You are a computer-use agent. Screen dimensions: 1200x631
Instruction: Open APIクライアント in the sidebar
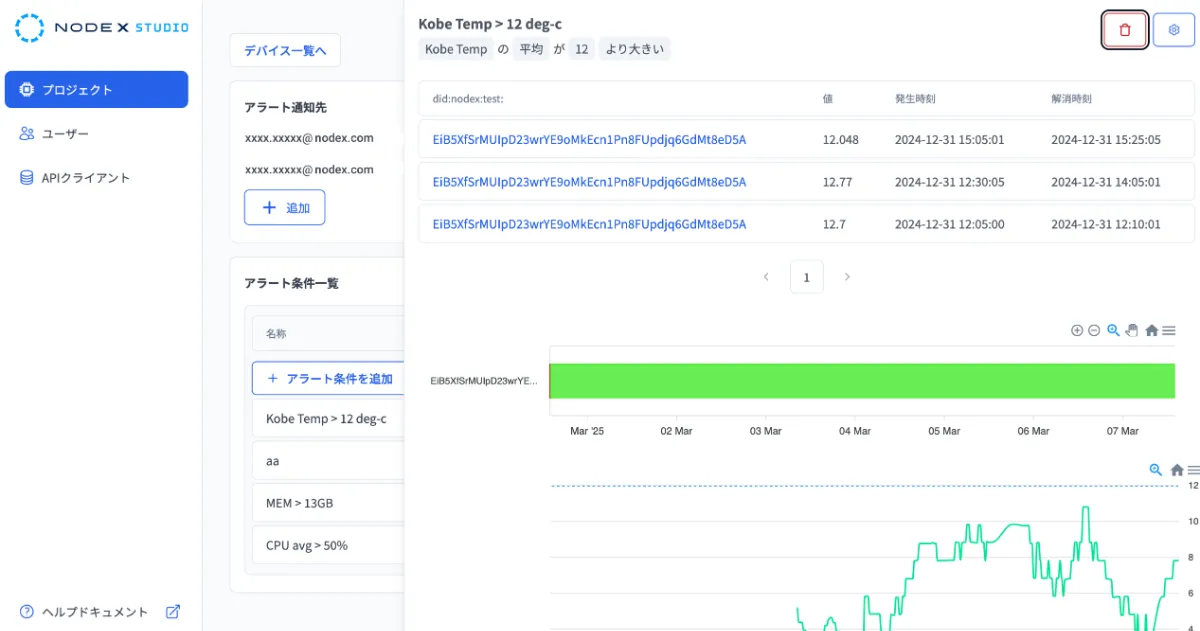(85, 178)
